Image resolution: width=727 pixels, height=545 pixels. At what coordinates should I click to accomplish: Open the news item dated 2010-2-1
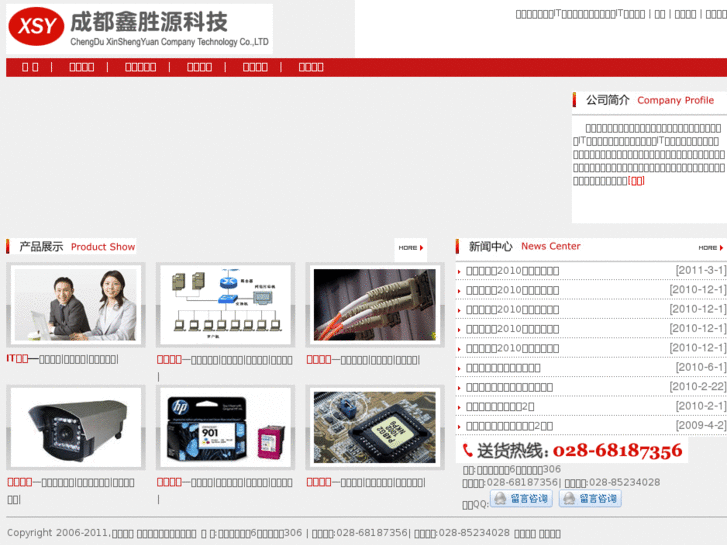click(500, 407)
